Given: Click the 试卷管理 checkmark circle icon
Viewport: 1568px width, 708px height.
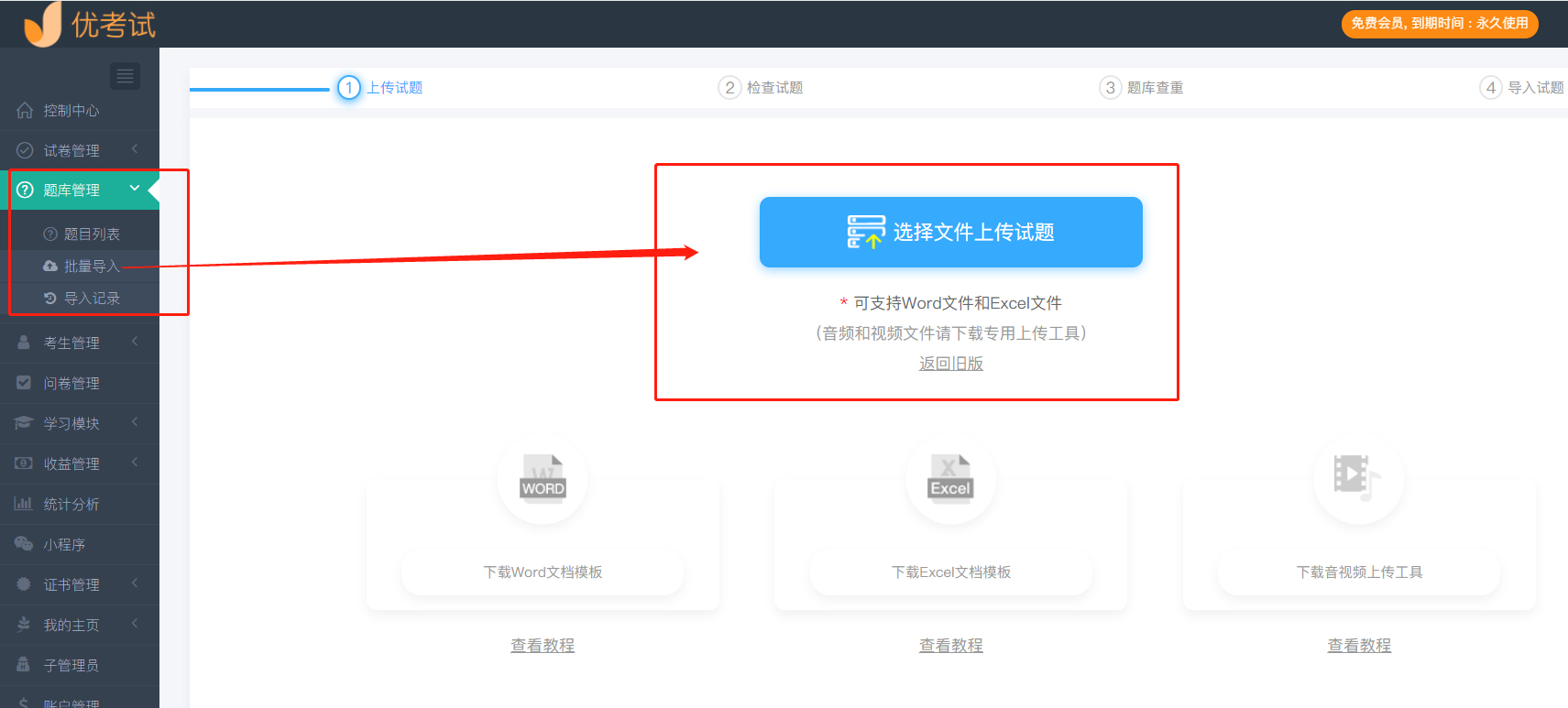Looking at the screenshot, I should 25,150.
